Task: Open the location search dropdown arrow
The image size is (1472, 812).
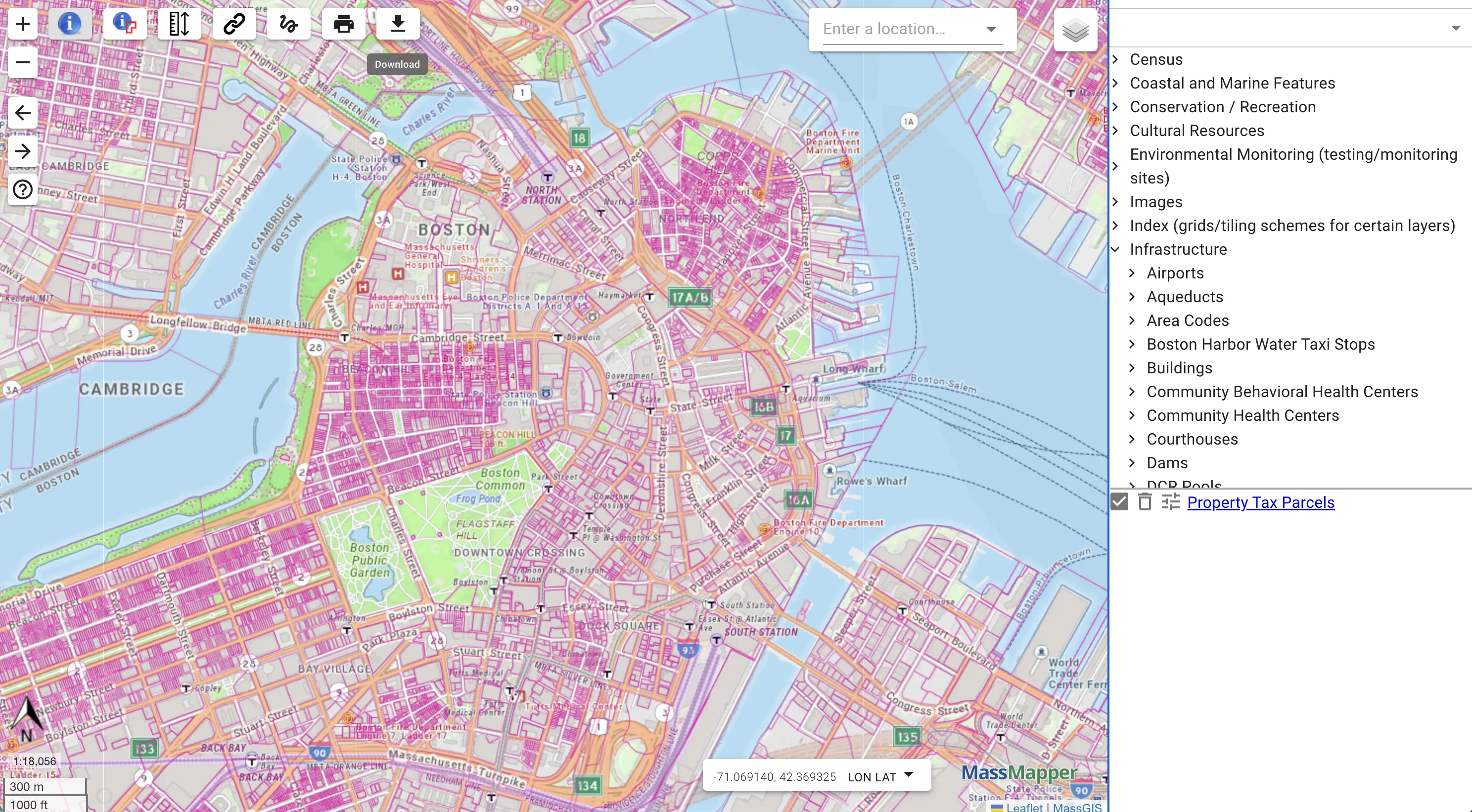Action: [991, 30]
